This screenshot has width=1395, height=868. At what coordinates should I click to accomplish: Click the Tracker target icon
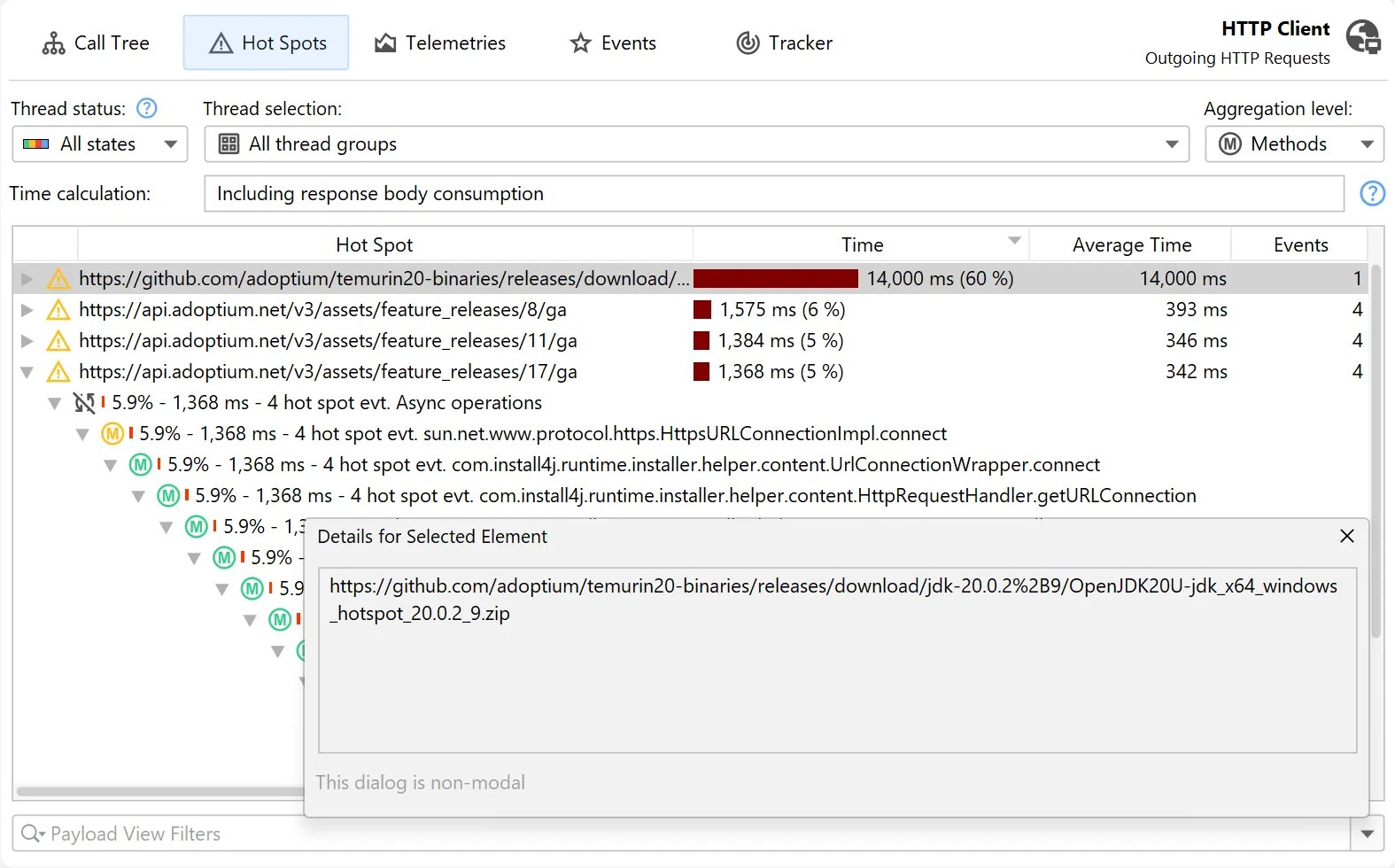(x=748, y=43)
